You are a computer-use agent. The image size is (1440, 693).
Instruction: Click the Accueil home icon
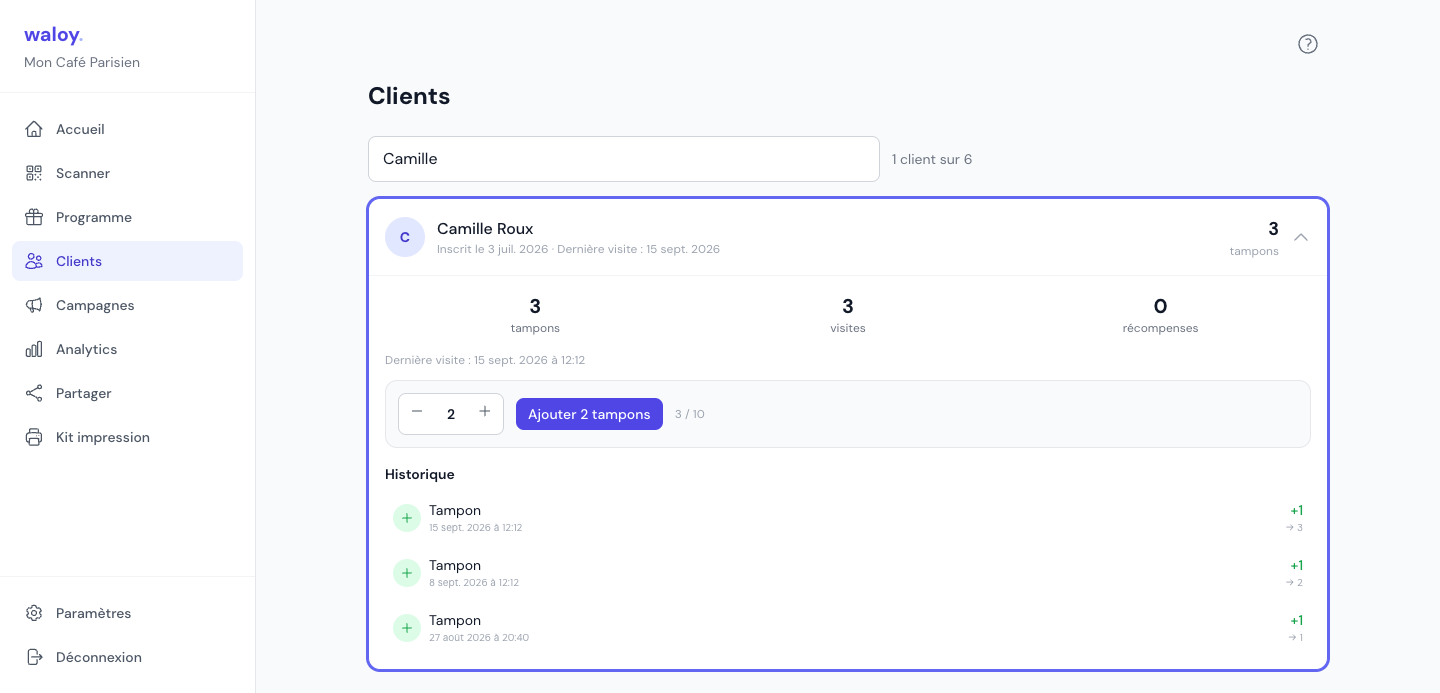[34, 129]
